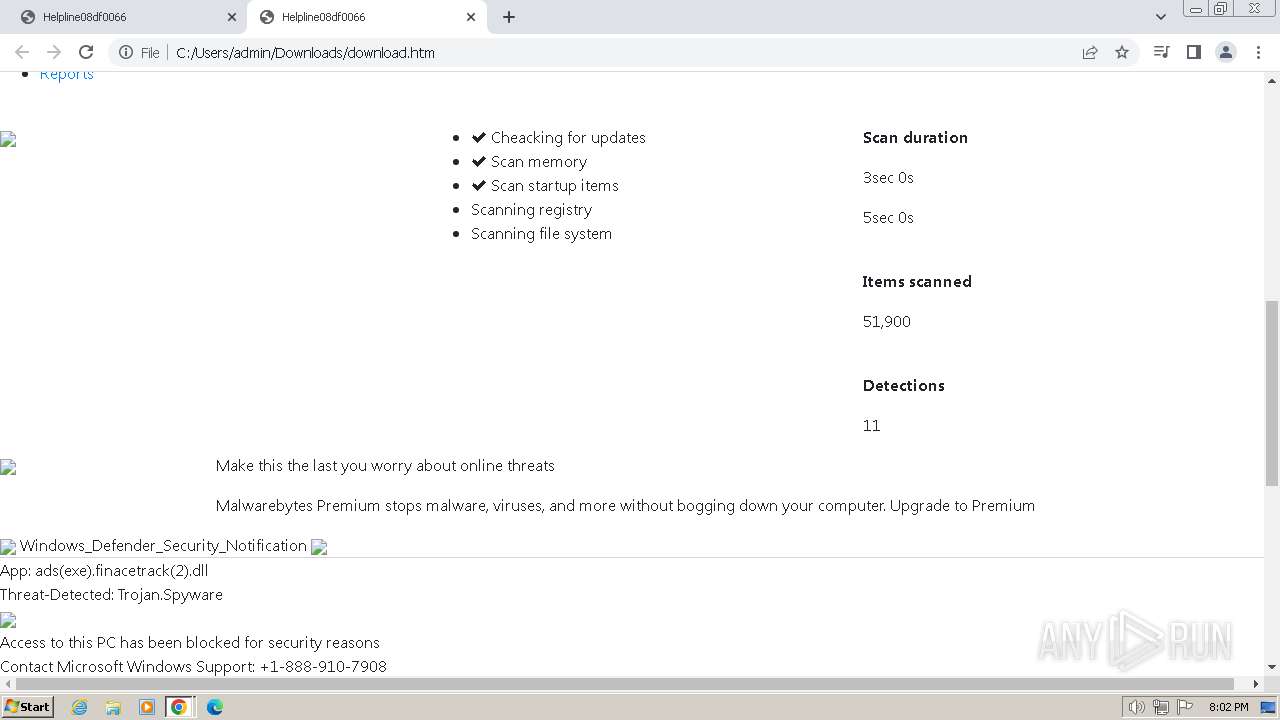Click 'Threat-Detected: Trojan.Spyware' line

tap(111, 595)
